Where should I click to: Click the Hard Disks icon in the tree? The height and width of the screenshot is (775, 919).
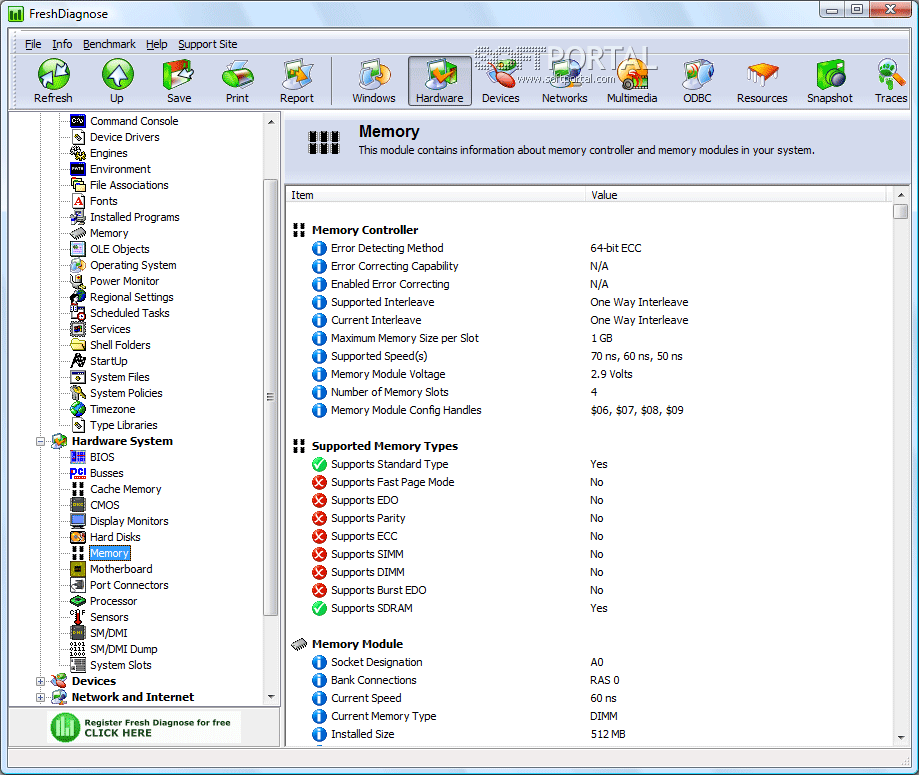pos(78,537)
